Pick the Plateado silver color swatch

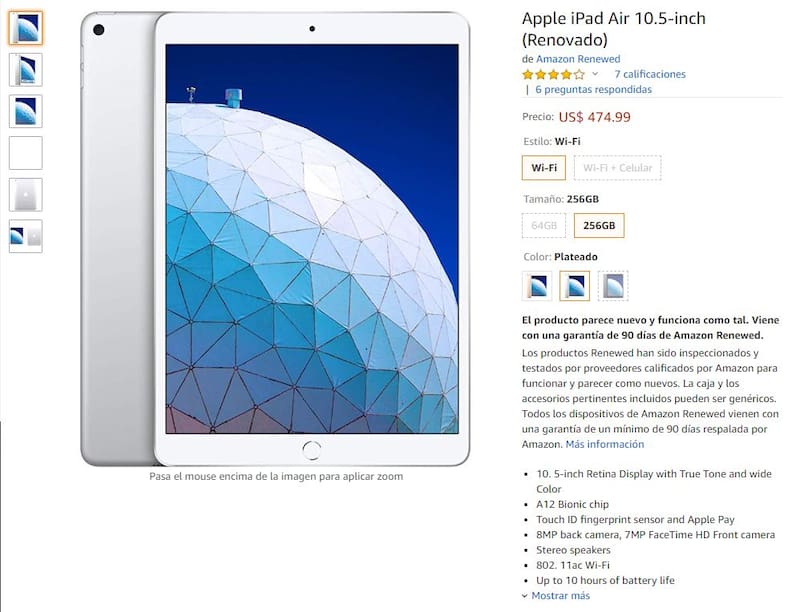point(575,286)
